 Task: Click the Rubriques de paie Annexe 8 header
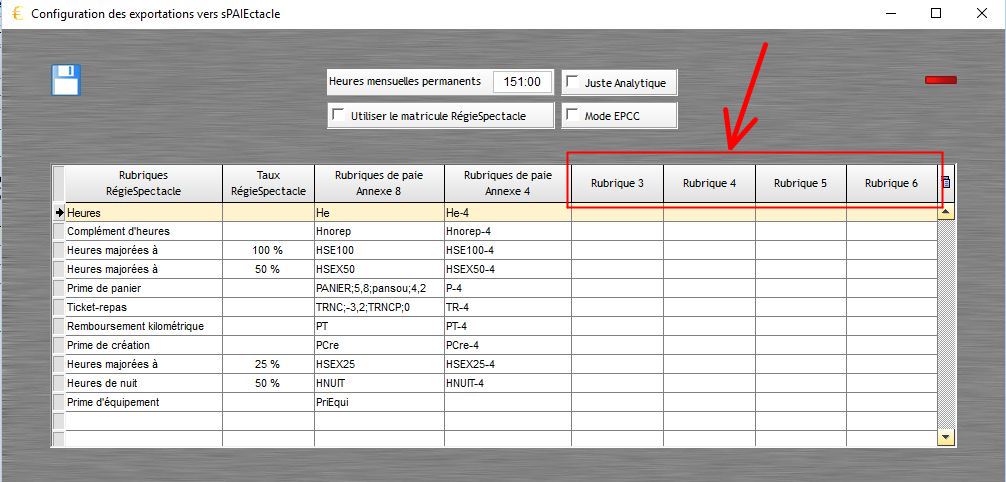[379, 182]
